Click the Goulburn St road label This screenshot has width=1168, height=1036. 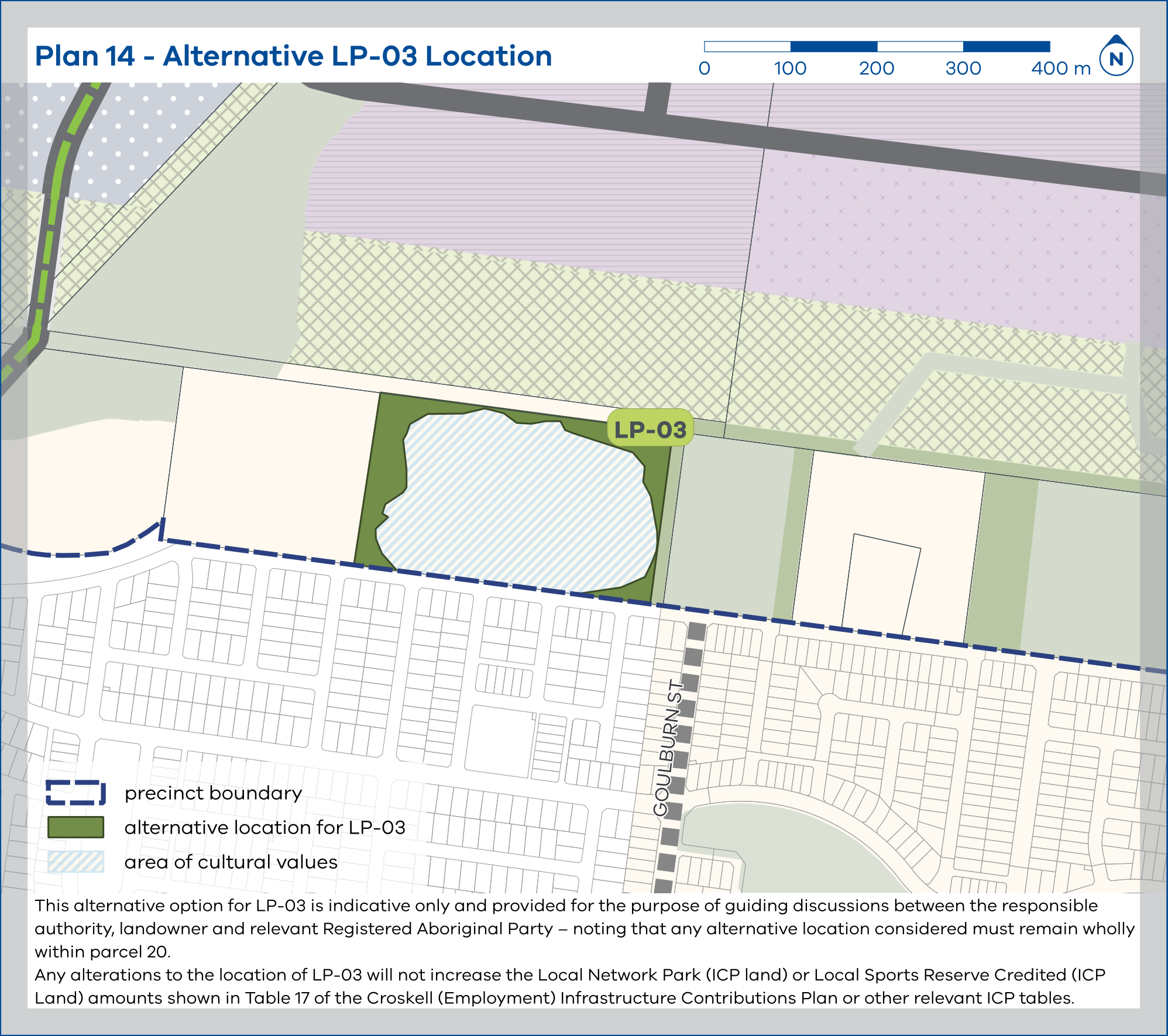tap(669, 748)
